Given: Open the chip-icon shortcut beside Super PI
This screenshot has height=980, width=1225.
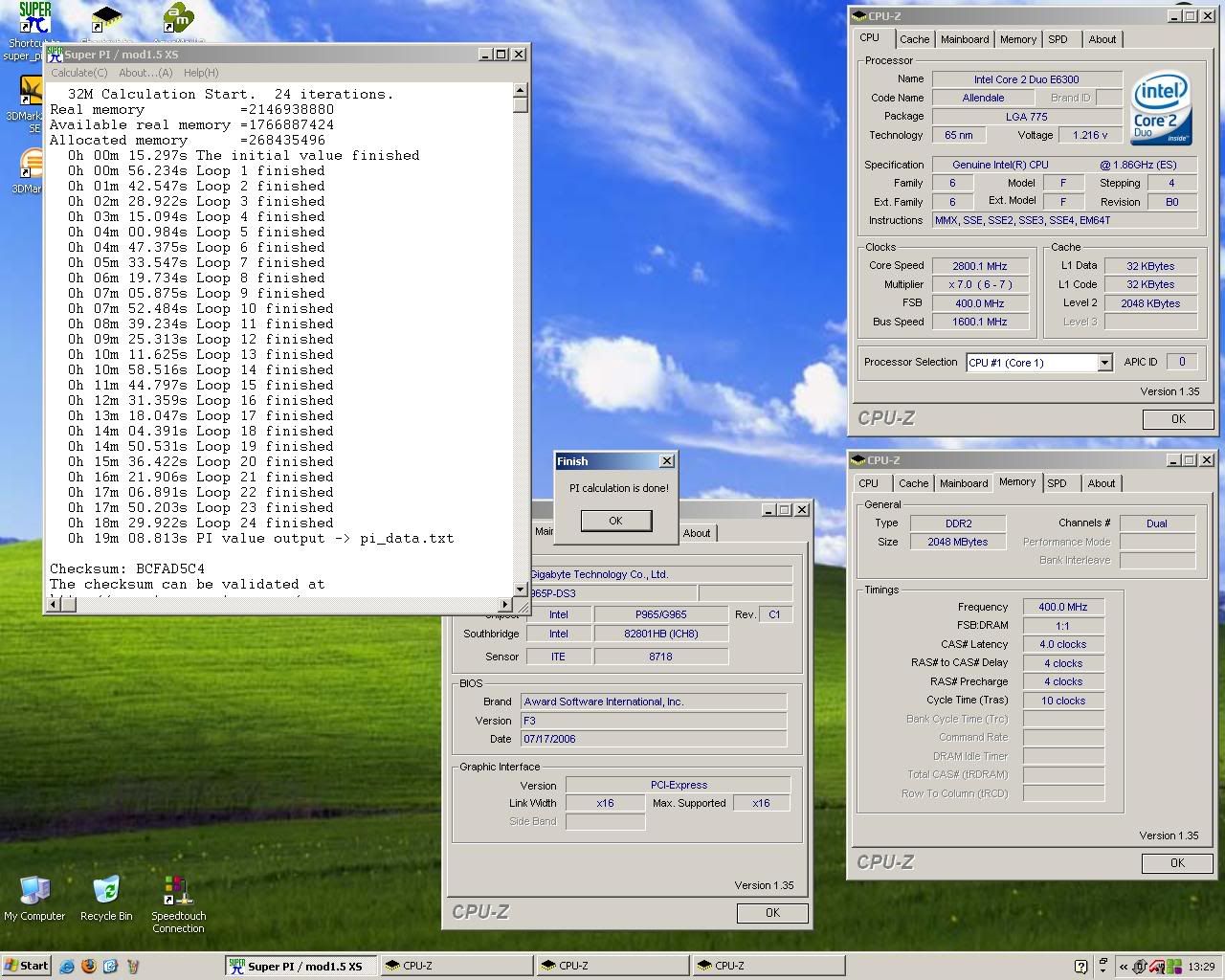Looking at the screenshot, I should coord(106,19).
